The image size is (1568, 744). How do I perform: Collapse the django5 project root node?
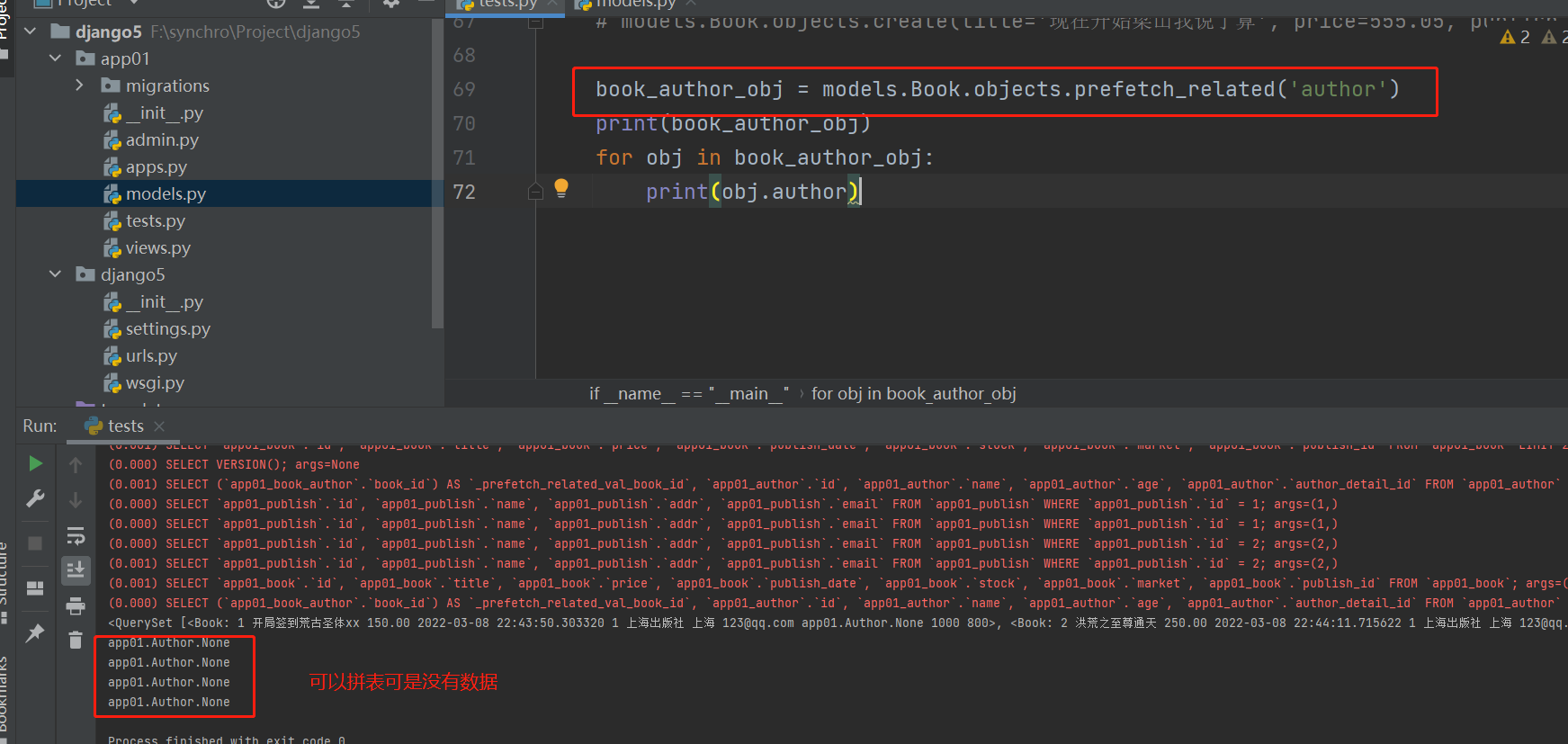(x=30, y=31)
